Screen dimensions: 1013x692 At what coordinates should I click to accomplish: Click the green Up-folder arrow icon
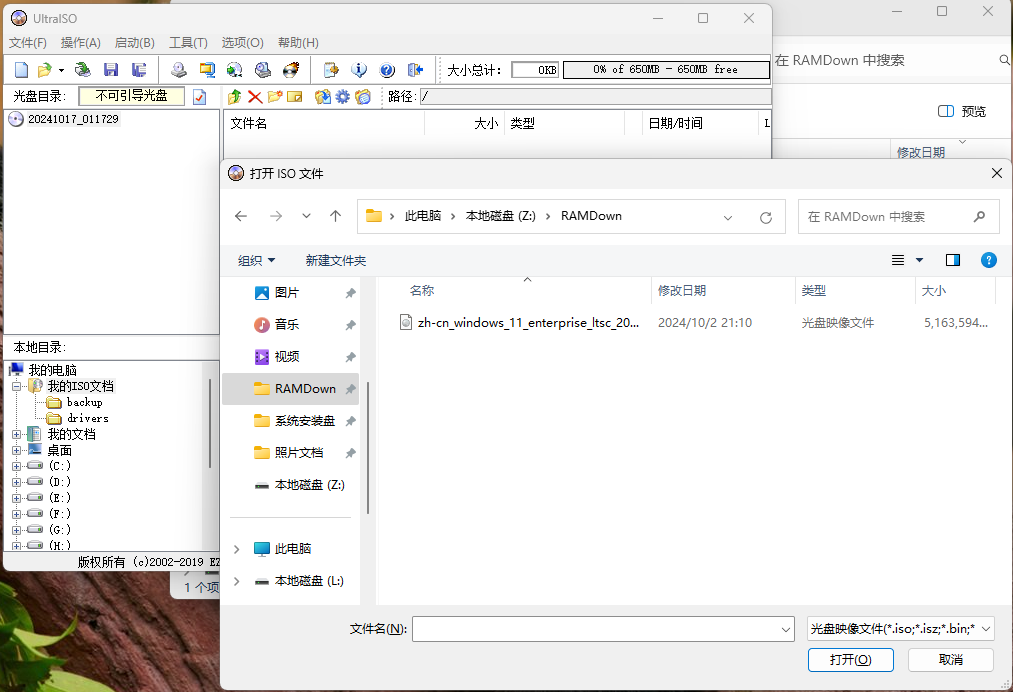(x=235, y=97)
